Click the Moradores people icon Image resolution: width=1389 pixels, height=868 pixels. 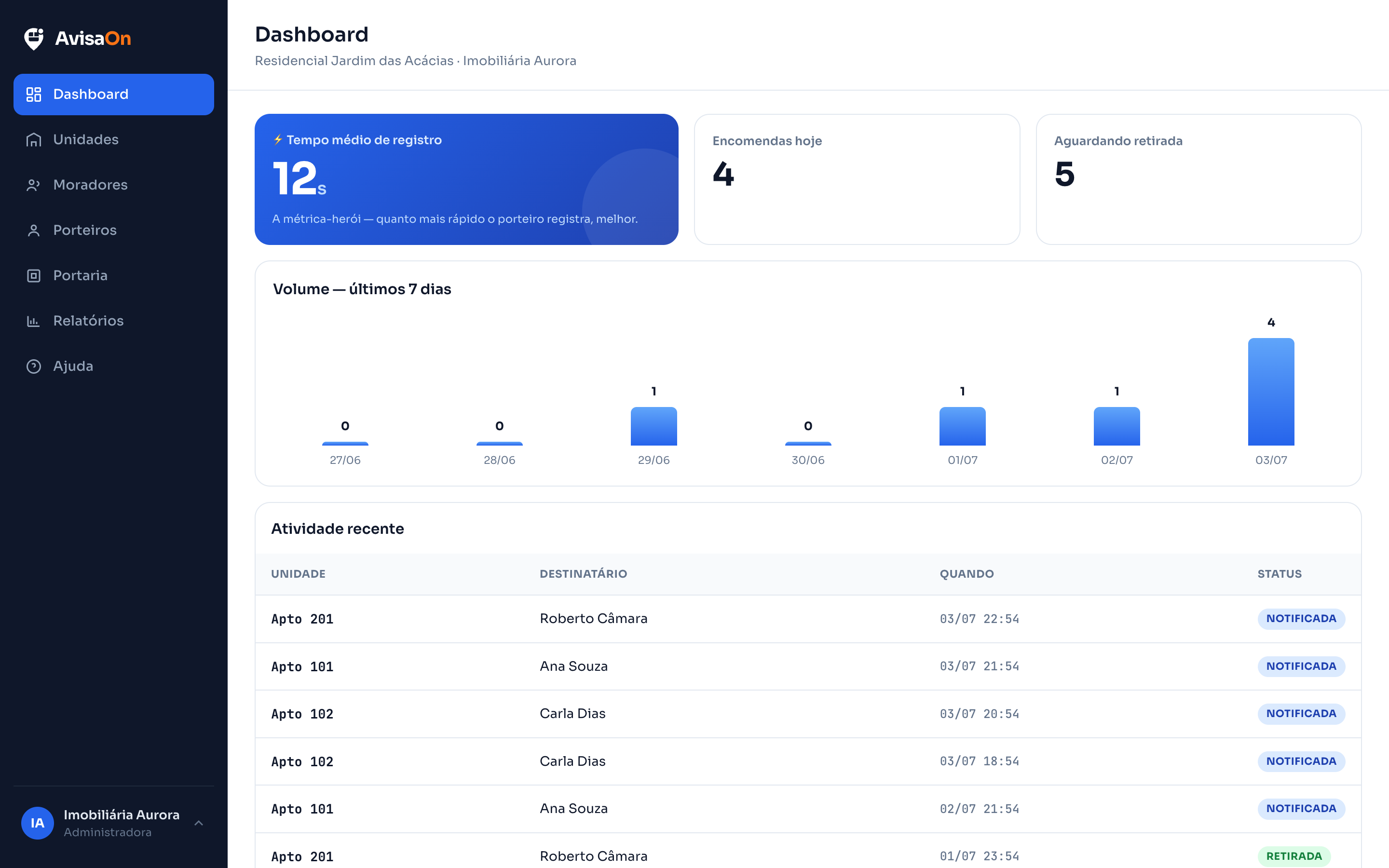click(x=34, y=185)
